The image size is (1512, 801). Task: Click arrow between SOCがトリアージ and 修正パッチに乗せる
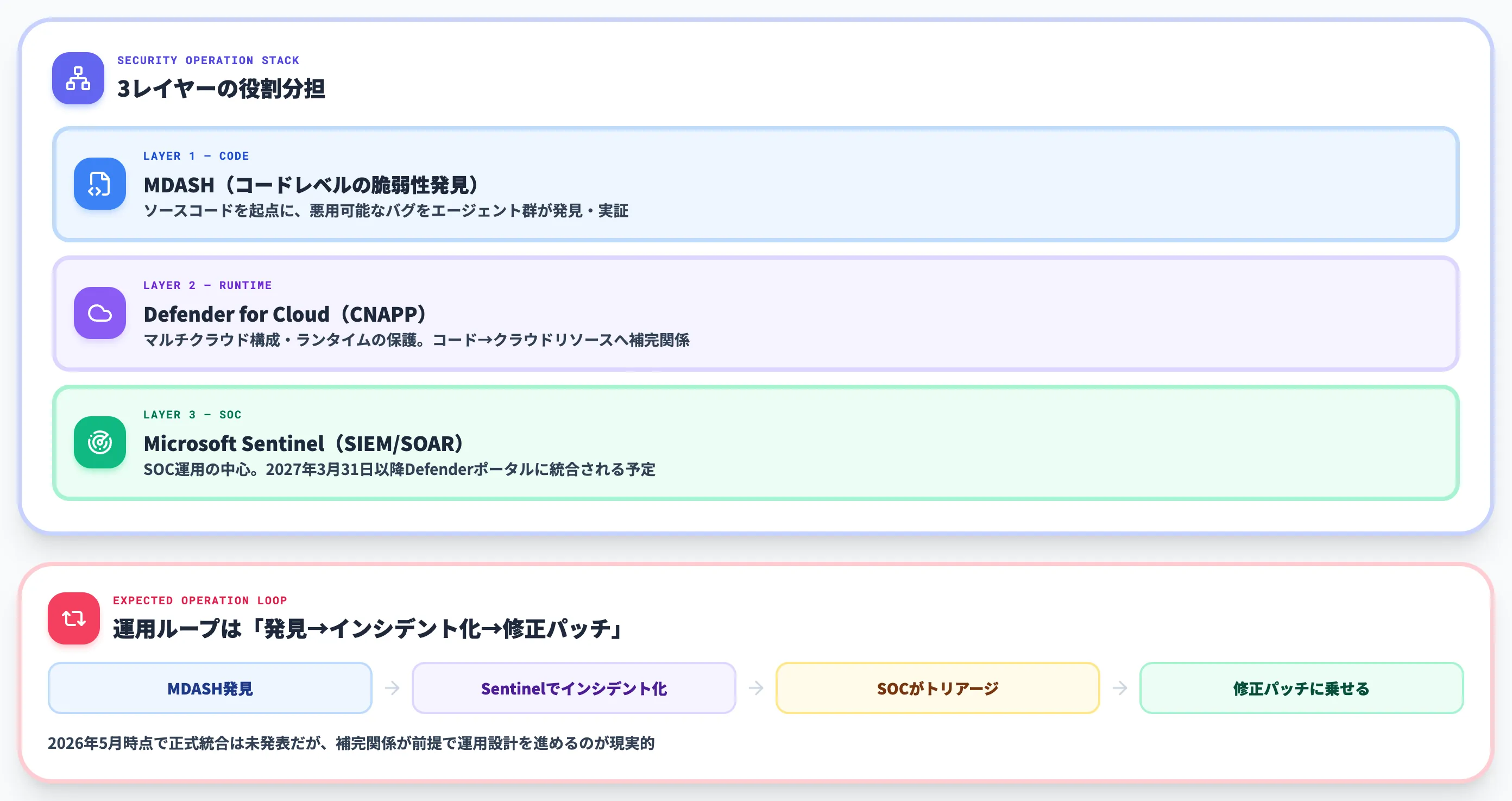[1120, 687]
